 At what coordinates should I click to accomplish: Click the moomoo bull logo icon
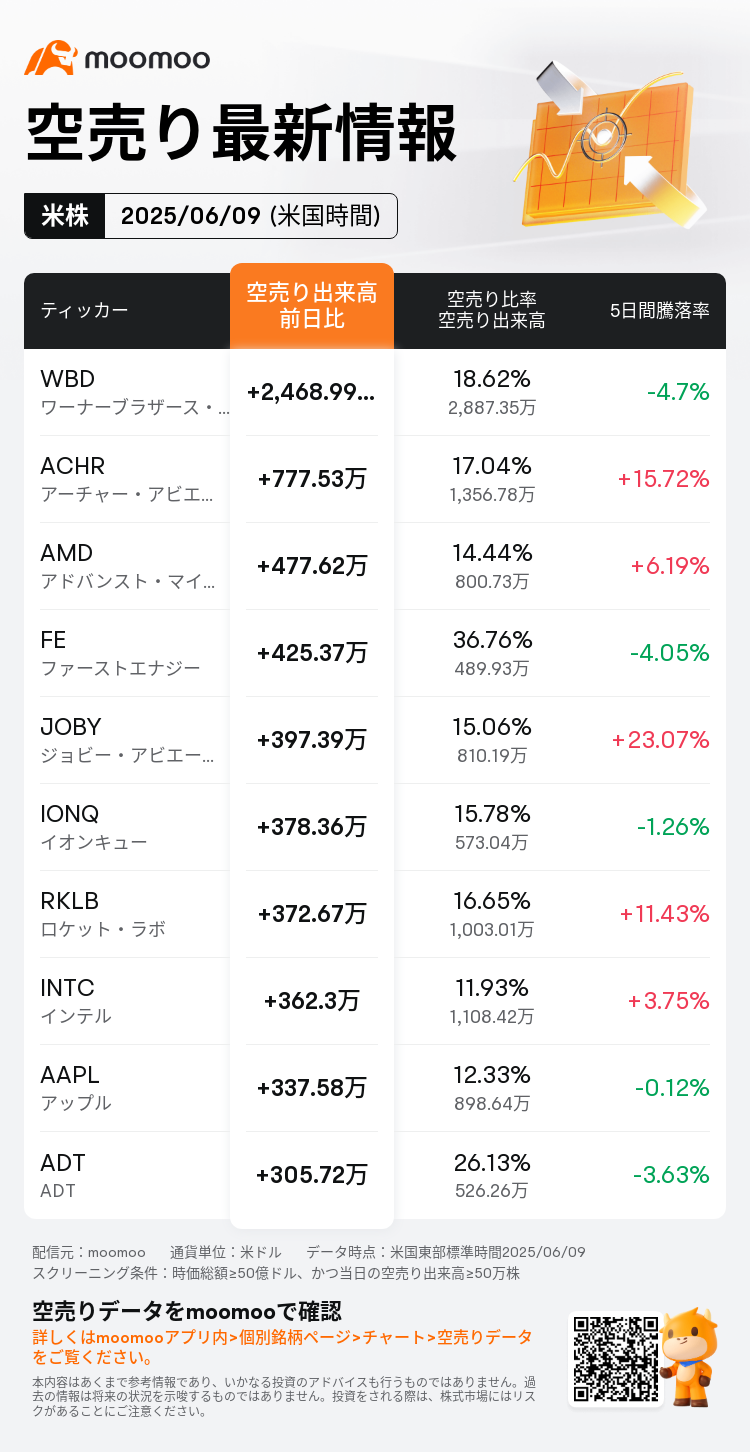click(51, 59)
